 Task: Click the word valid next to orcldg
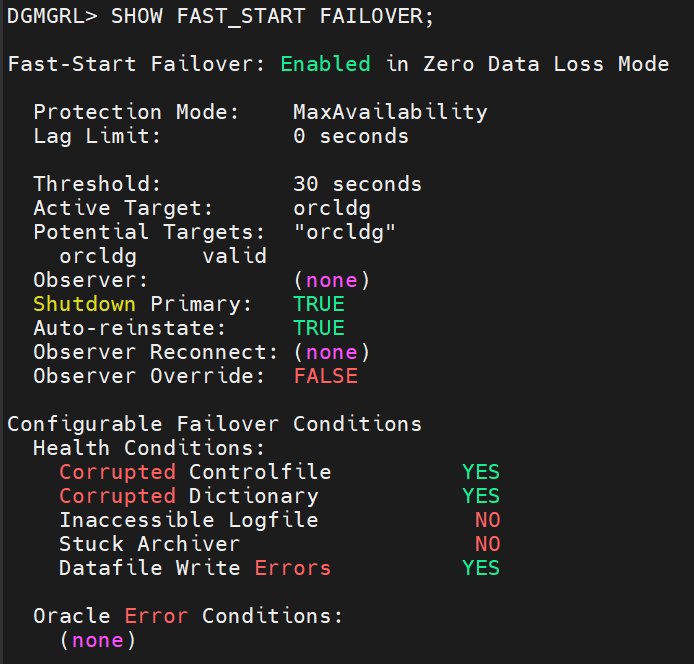point(235,256)
